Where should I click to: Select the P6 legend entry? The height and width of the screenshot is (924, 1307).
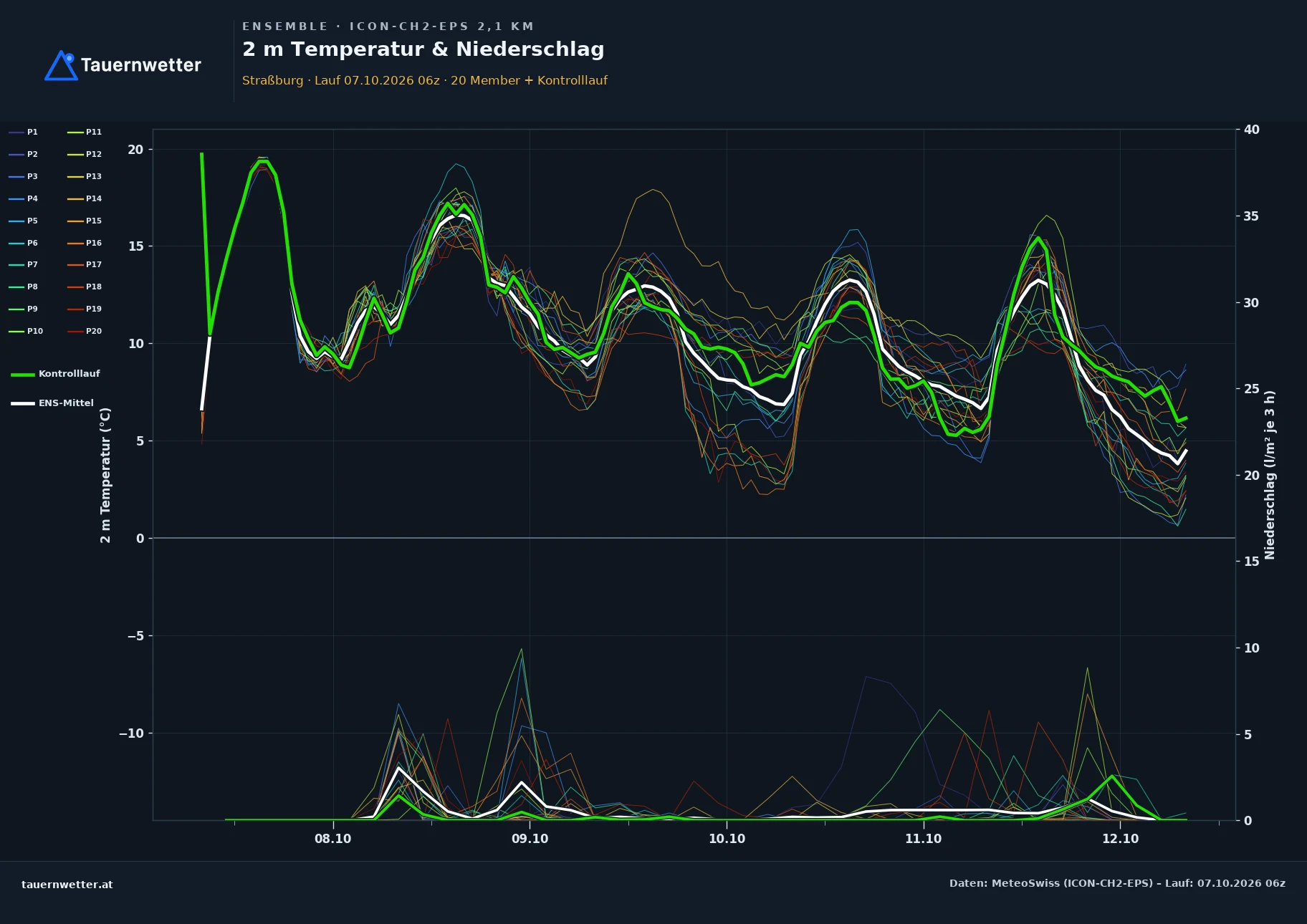pyautogui.click(x=24, y=243)
